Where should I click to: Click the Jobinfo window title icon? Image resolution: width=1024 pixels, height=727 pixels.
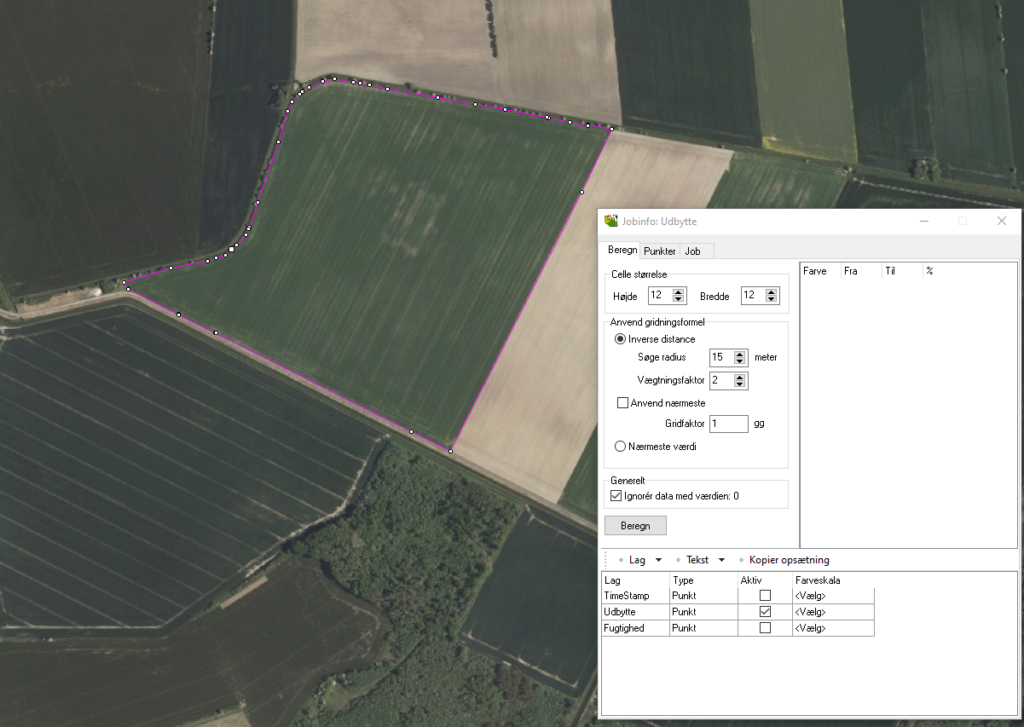[x=611, y=221]
